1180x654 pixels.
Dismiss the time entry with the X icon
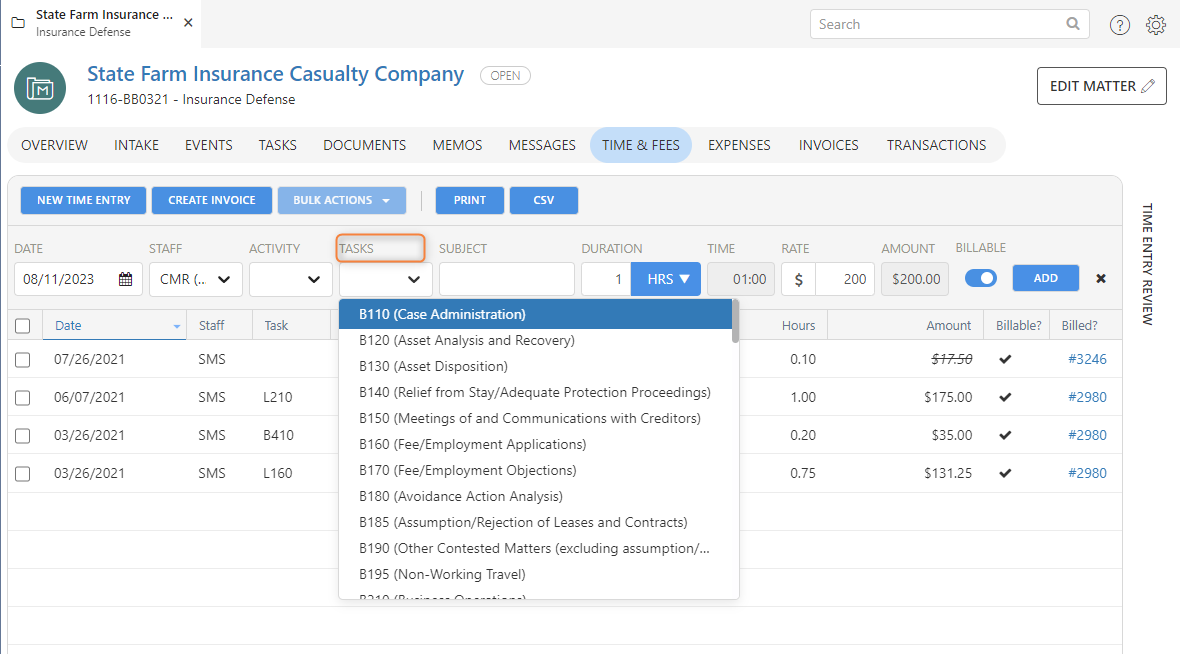pyautogui.click(x=1100, y=279)
